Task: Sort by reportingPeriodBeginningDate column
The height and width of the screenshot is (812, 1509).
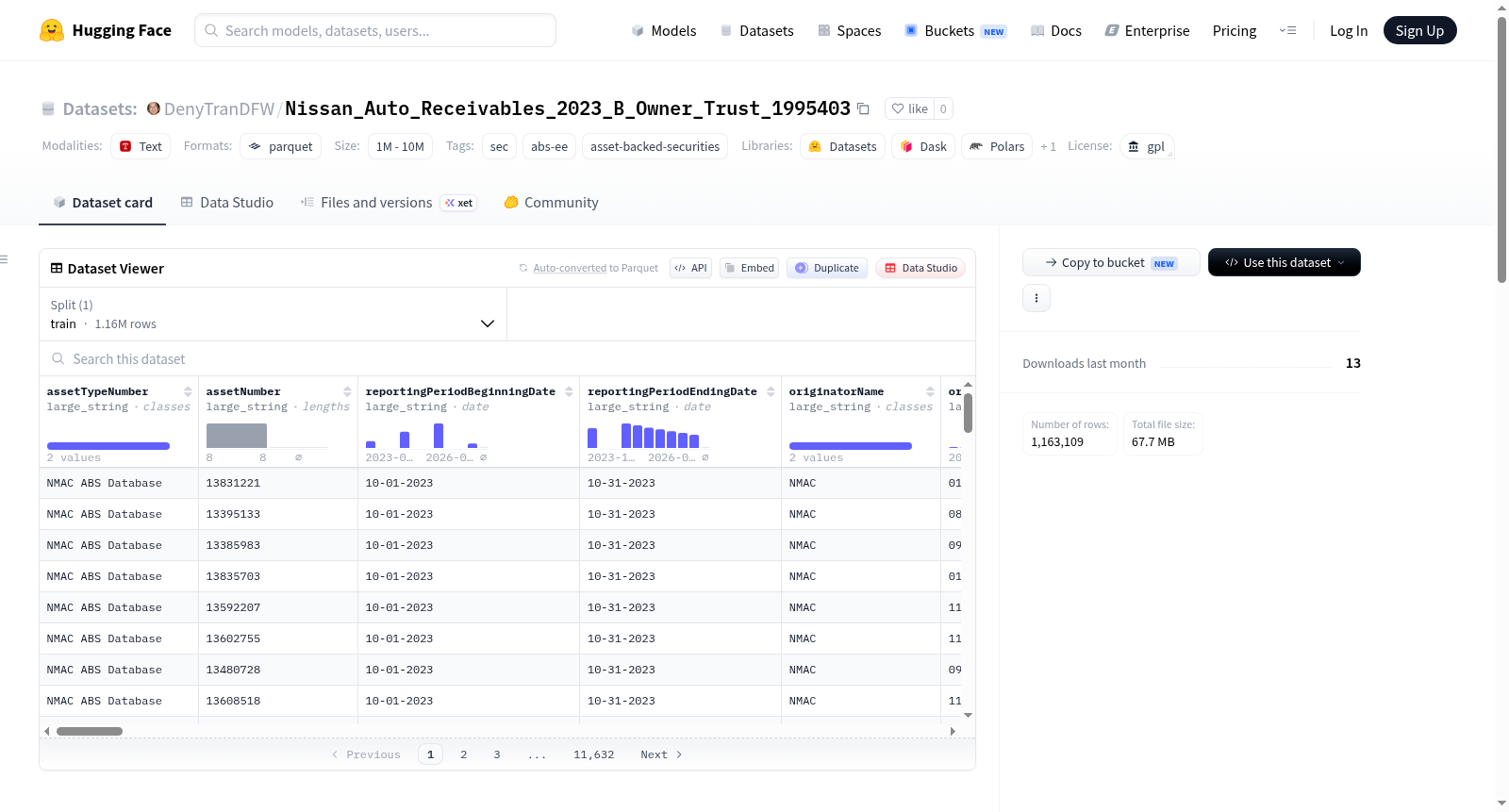Action: coord(569,391)
